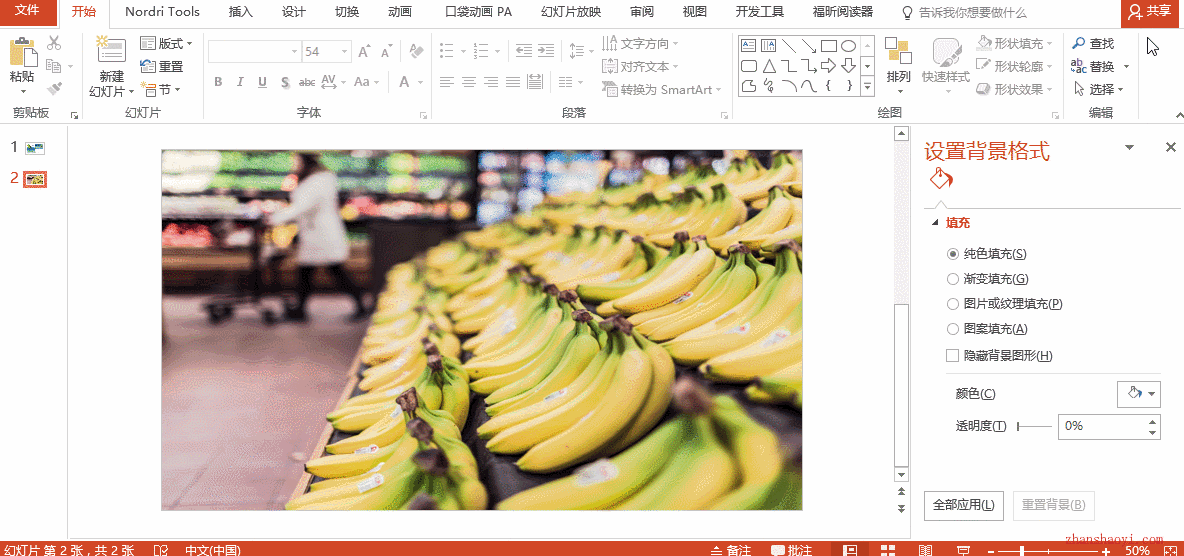The width and height of the screenshot is (1184, 556).
Task: Click the 查找 find icon
Action: [x=1078, y=44]
